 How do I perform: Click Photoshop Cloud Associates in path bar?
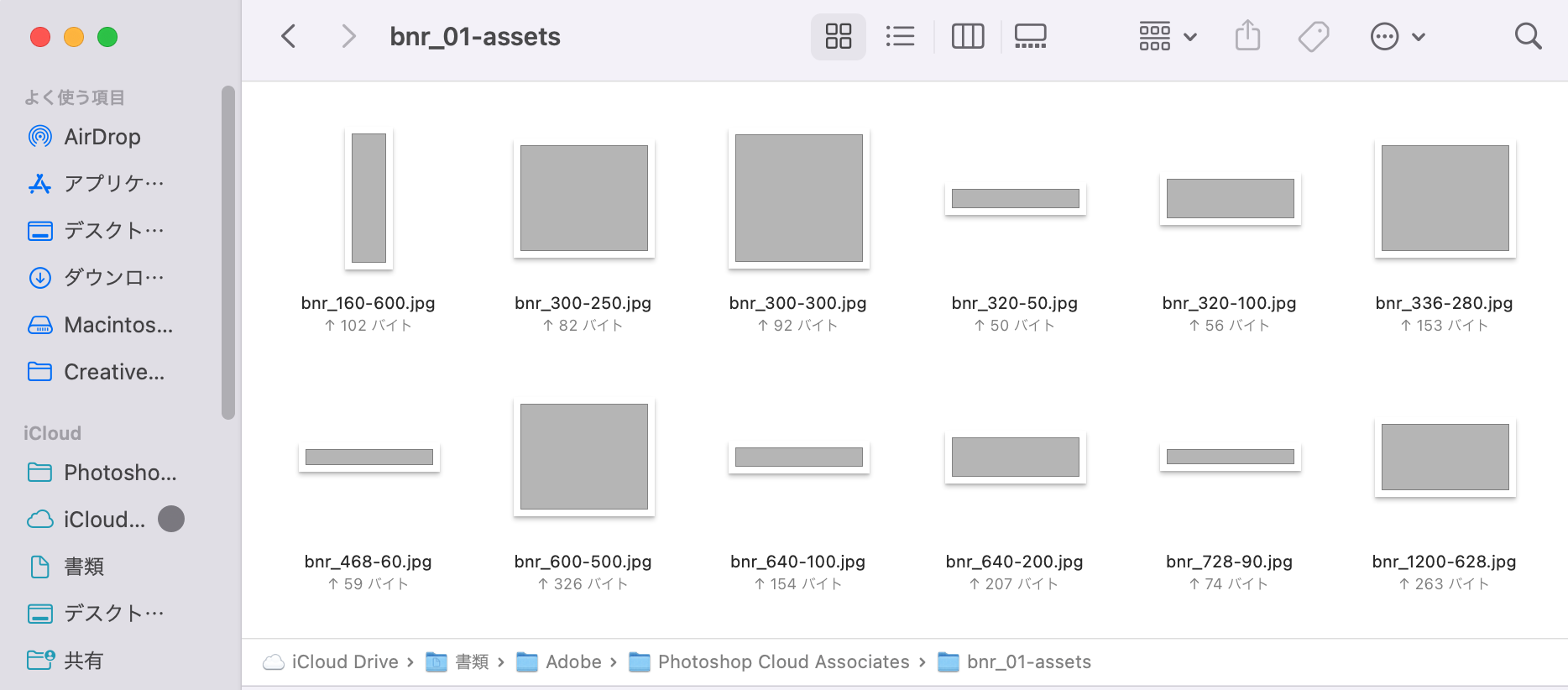[782, 662]
